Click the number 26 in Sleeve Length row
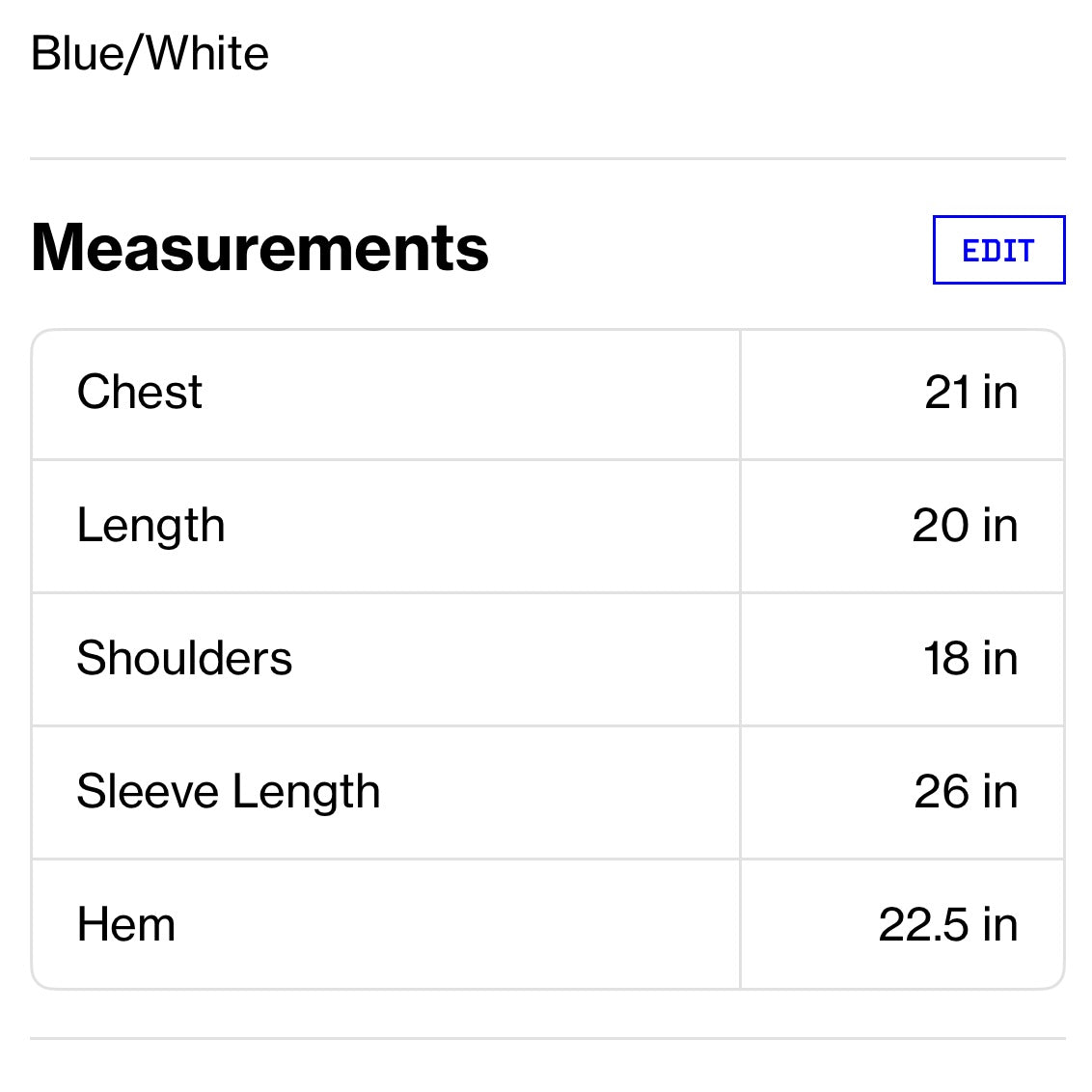Screen dimensions: 1092x1092 941,792
